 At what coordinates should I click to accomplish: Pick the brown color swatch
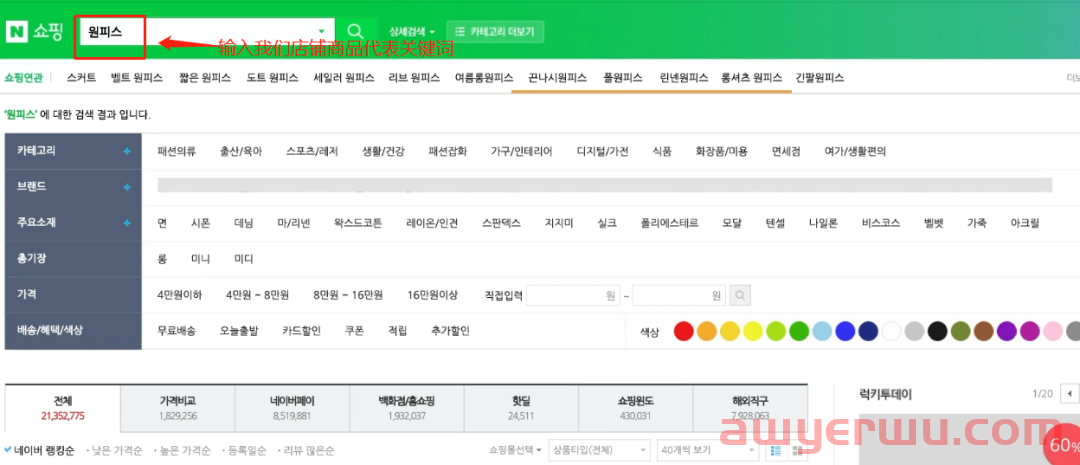pyautogui.click(x=984, y=331)
